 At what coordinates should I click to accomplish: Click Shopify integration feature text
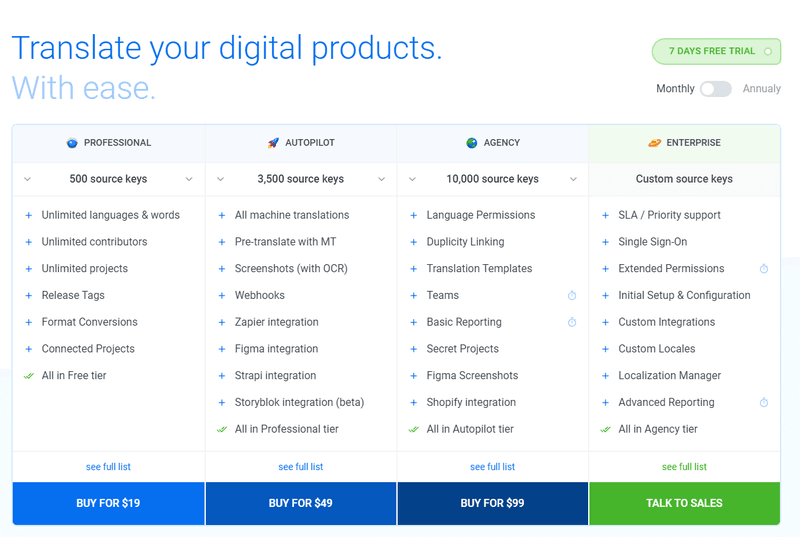click(471, 402)
